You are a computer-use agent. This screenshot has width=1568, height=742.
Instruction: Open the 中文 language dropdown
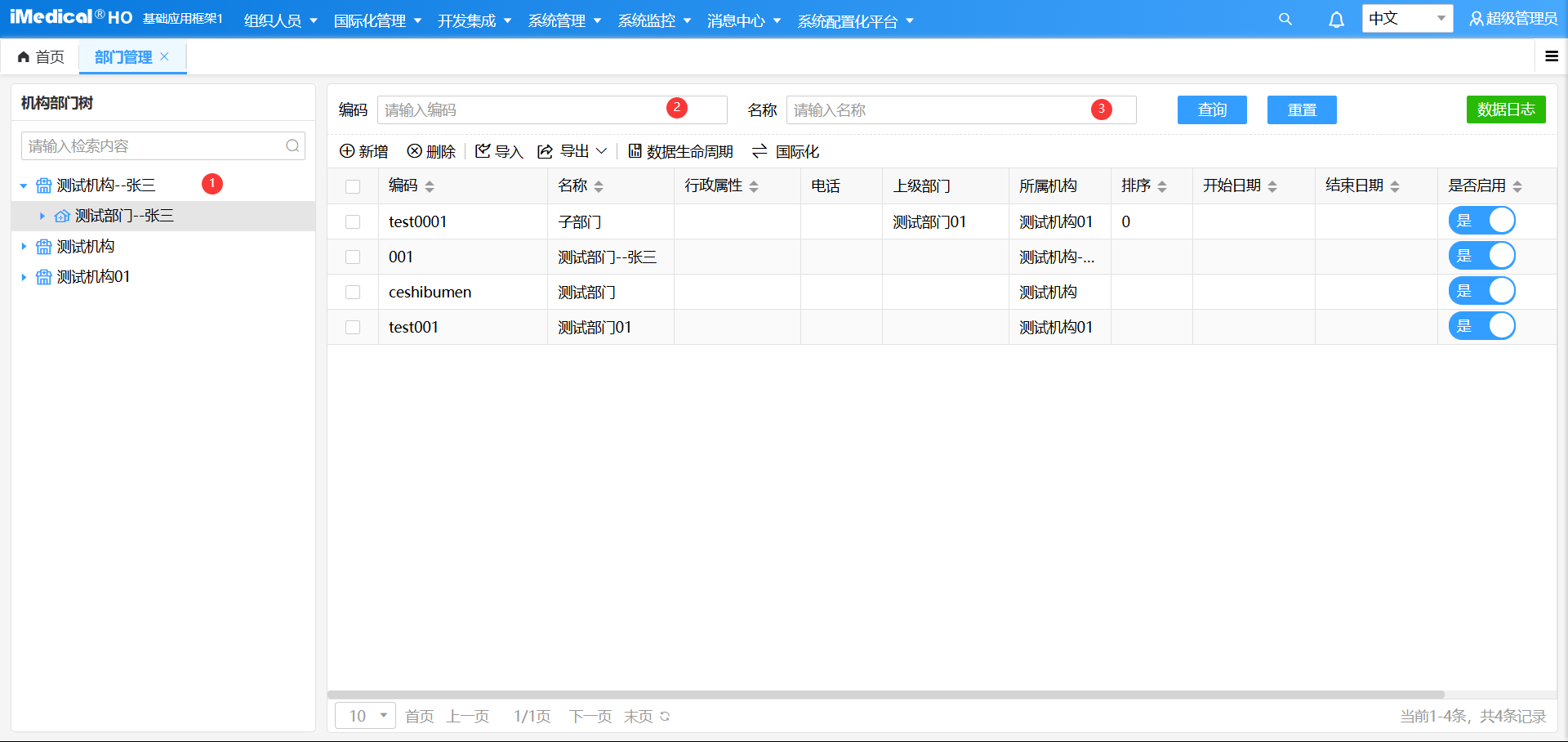(x=1406, y=19)
